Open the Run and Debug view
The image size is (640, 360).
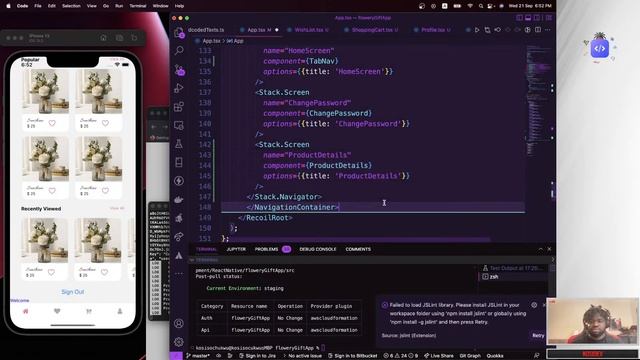tap(179, 88)
